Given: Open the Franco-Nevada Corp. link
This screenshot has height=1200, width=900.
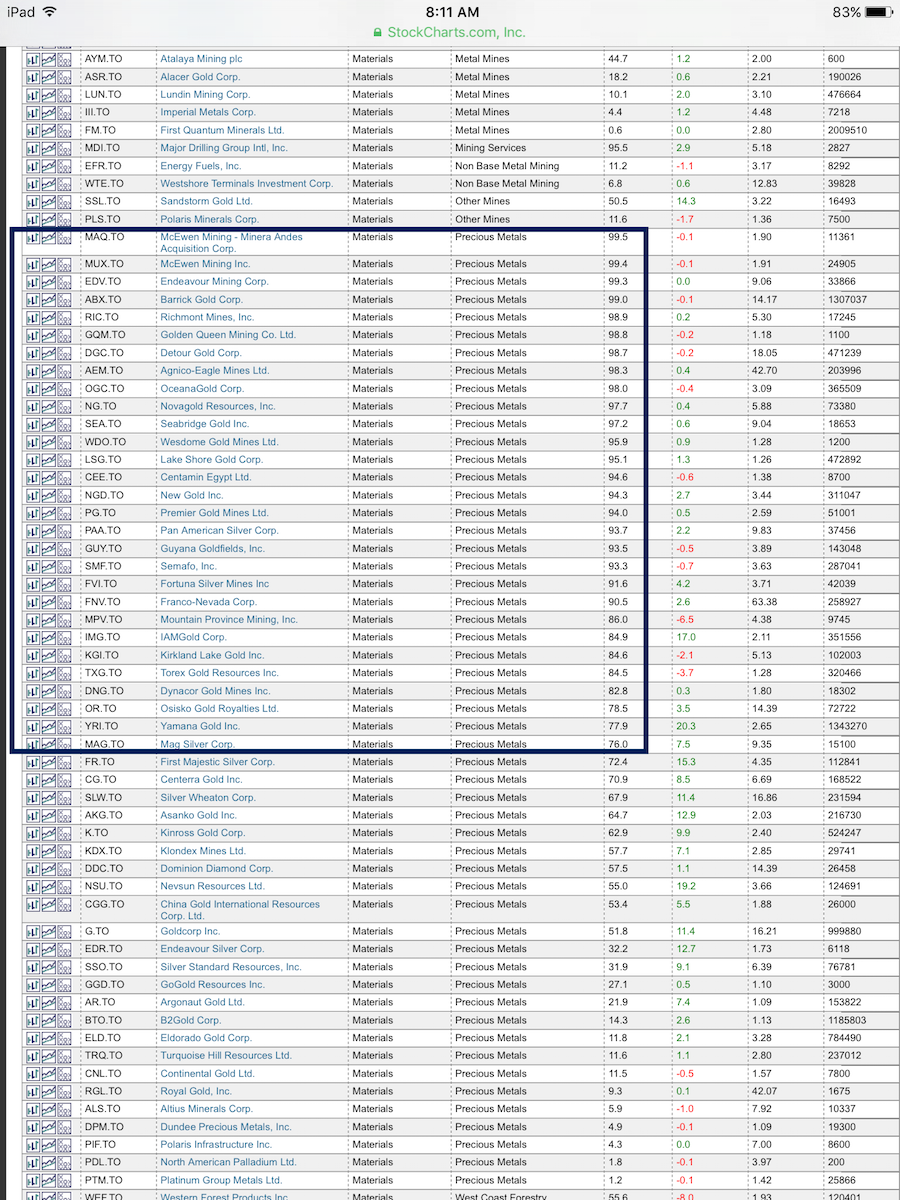Looking at the screenshot, I should coord(208,602).
